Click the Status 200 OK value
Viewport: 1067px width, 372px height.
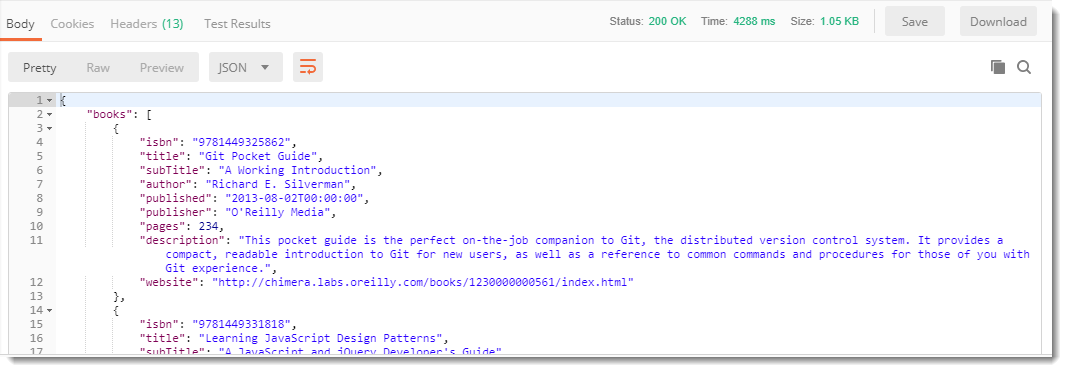pyautogui.click(x=668, y=21)
